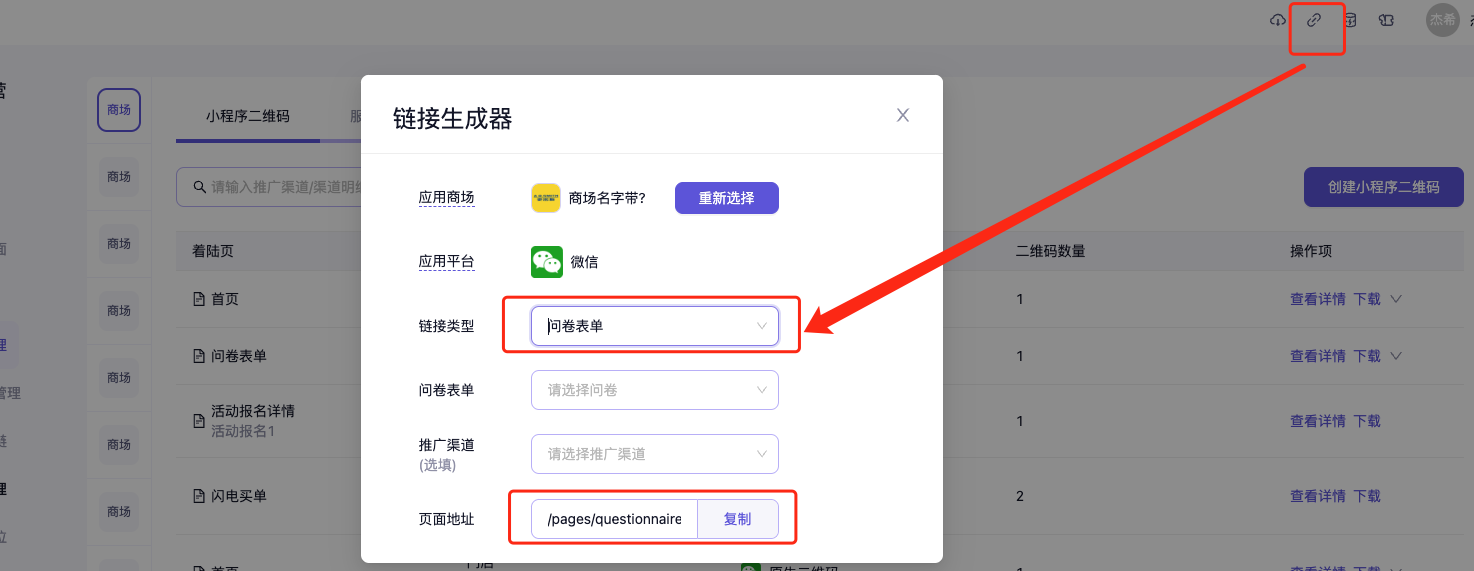Click the 重新选择 button
Image resolution: width=1474 pixels, height=571 pixels.
pos(726,198)
